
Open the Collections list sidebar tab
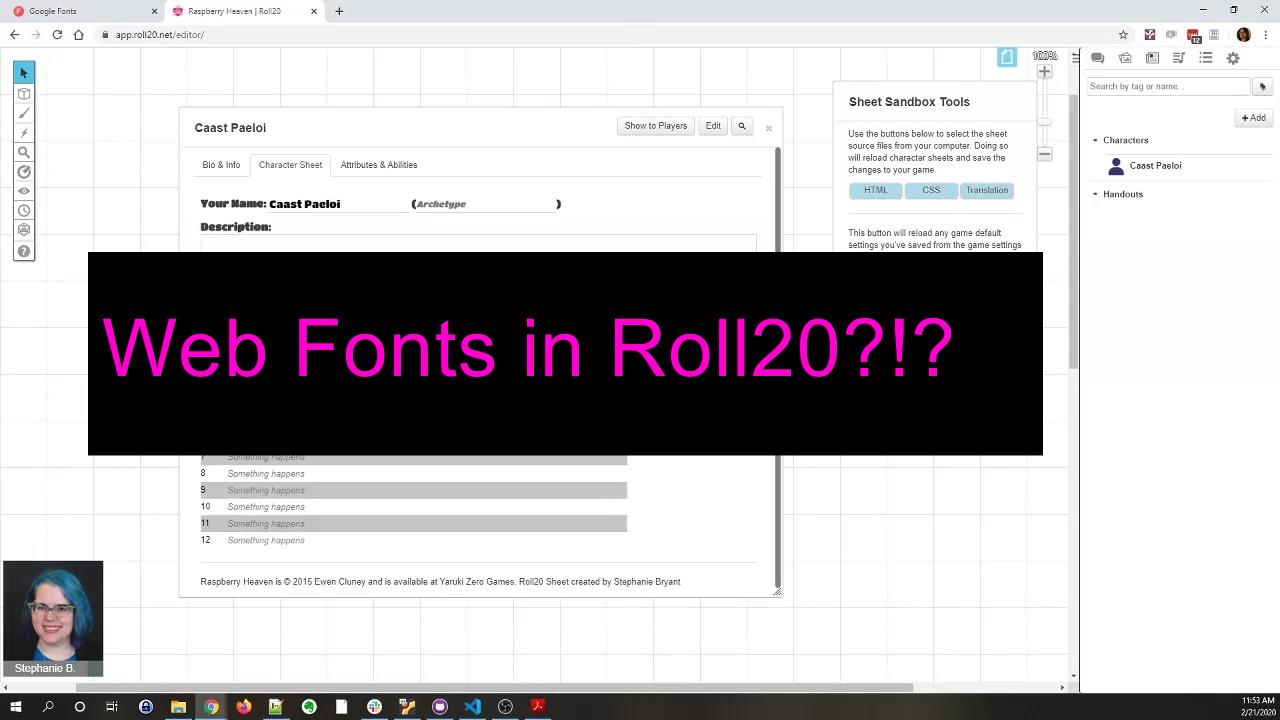click(1206, 58)
